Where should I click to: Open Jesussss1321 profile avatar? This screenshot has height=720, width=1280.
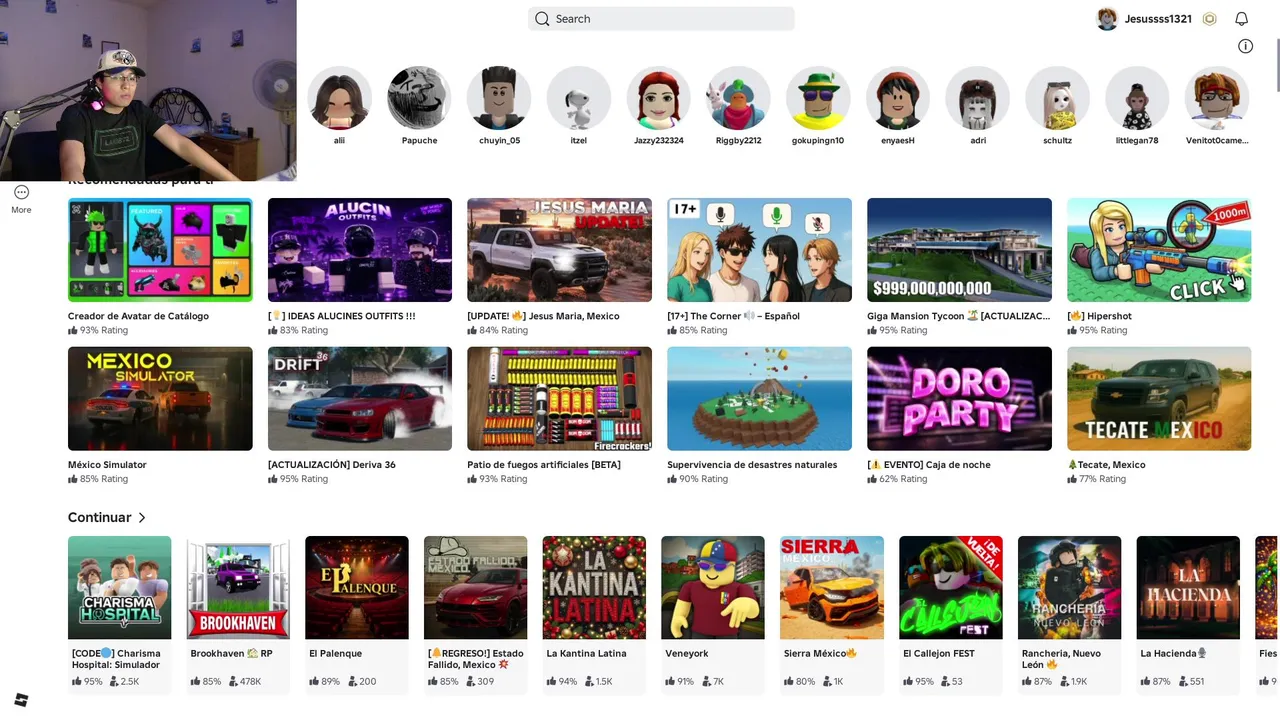coord(1107,19)
